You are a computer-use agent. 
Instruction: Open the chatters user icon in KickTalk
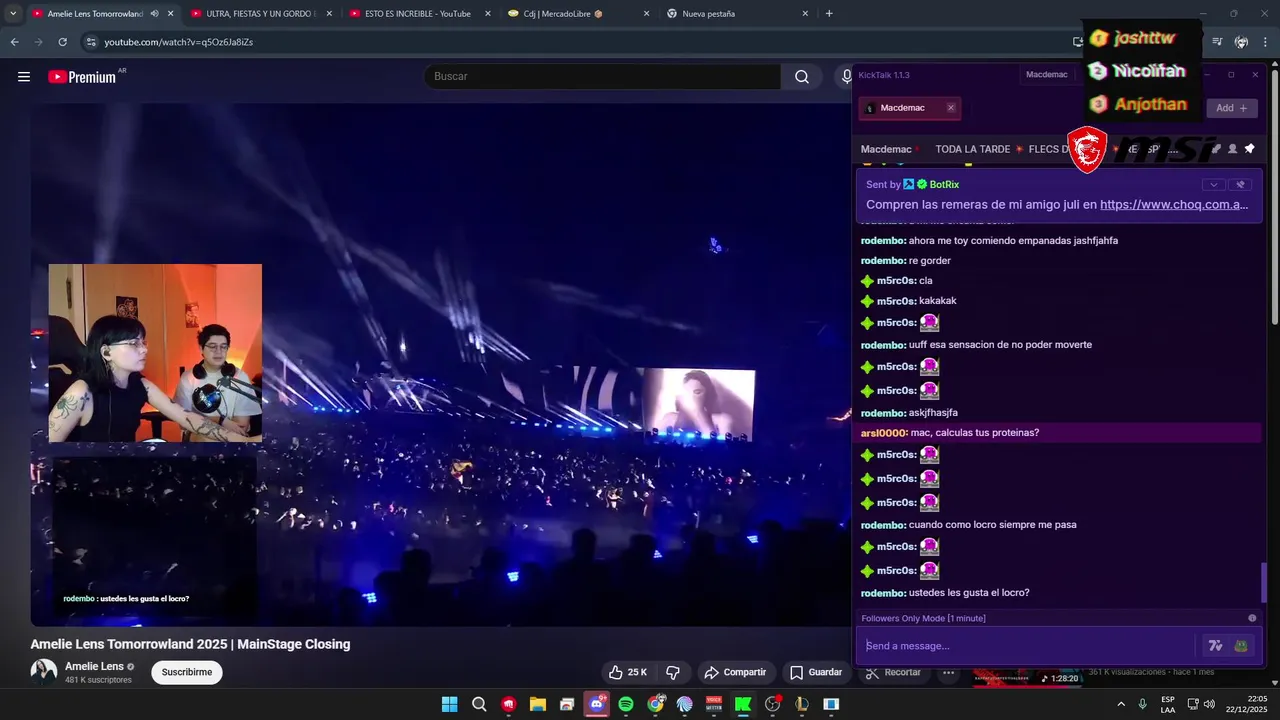point(1232,149)
